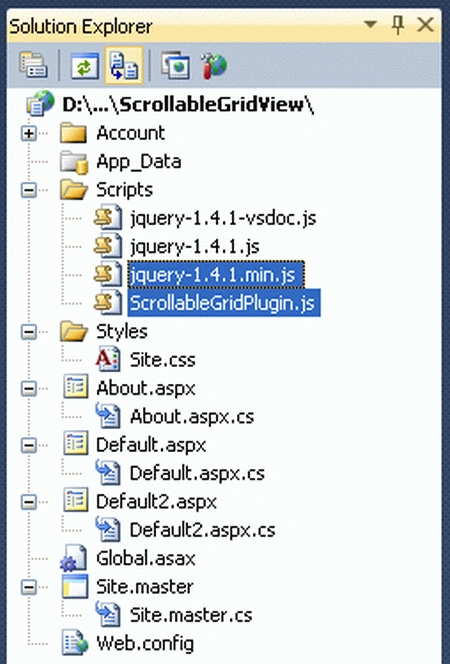Open the ASP.NET Configuration tool icon
Image resolution: width=450 pixels, height=664 pixels.
[x=214, y=66]
